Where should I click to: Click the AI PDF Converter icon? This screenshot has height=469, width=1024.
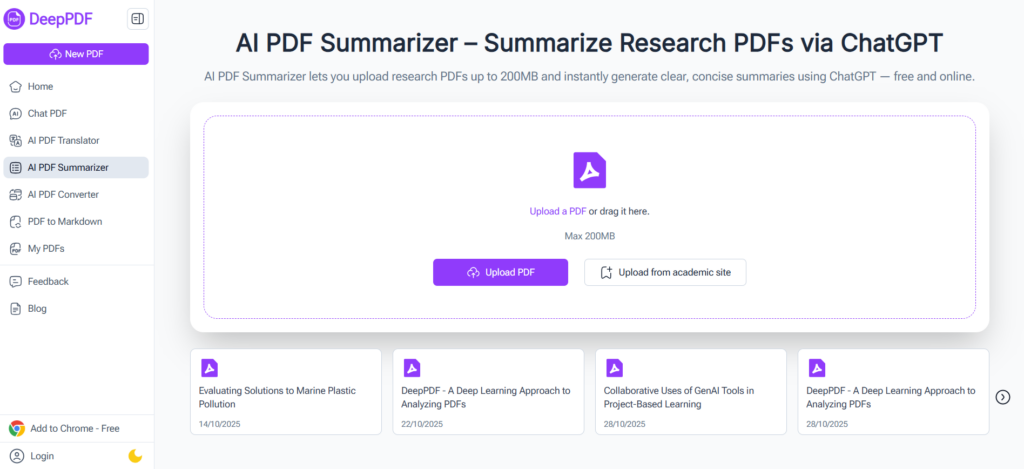16,195
